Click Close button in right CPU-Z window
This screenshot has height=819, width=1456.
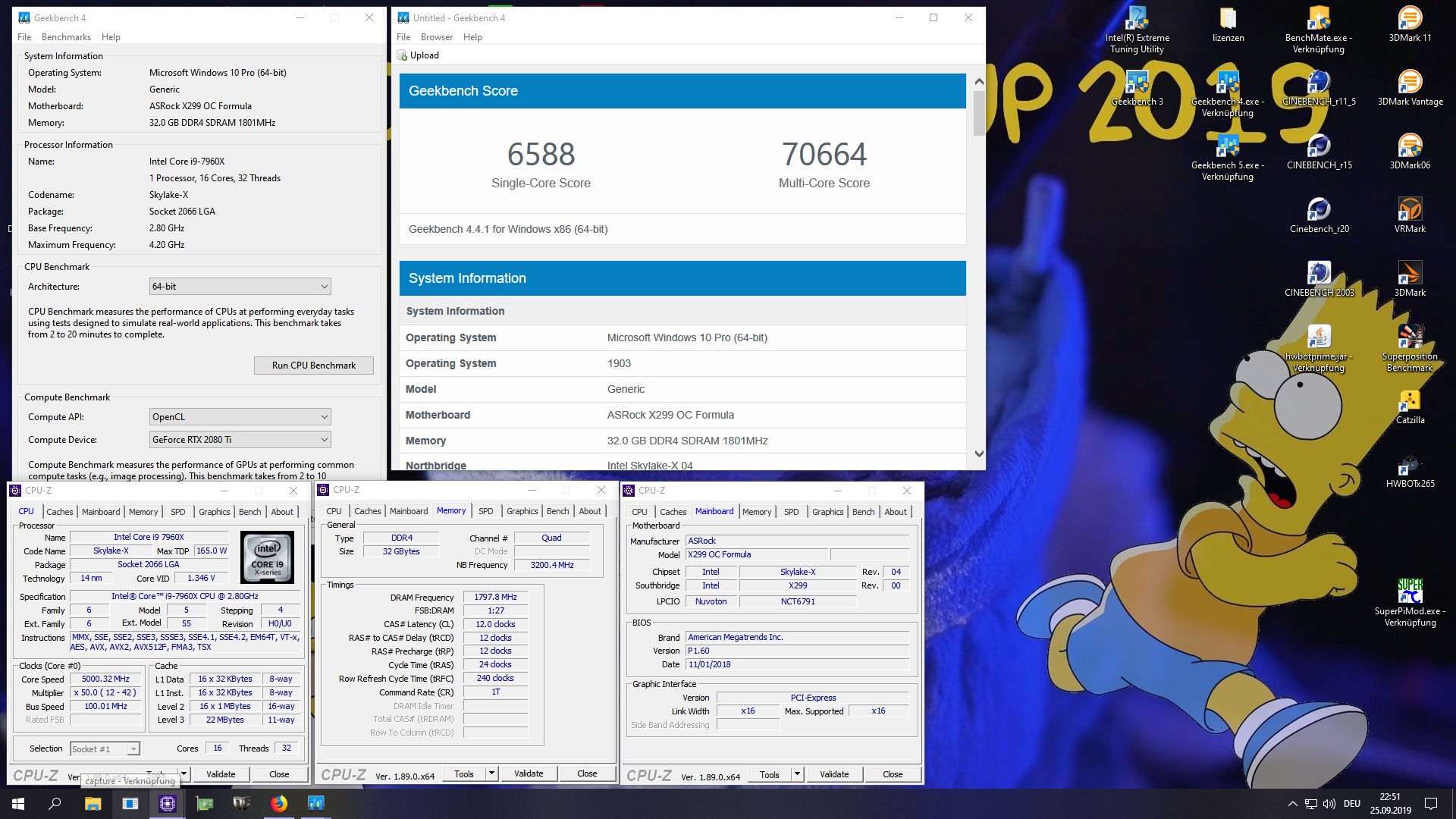tap(893, 774)
